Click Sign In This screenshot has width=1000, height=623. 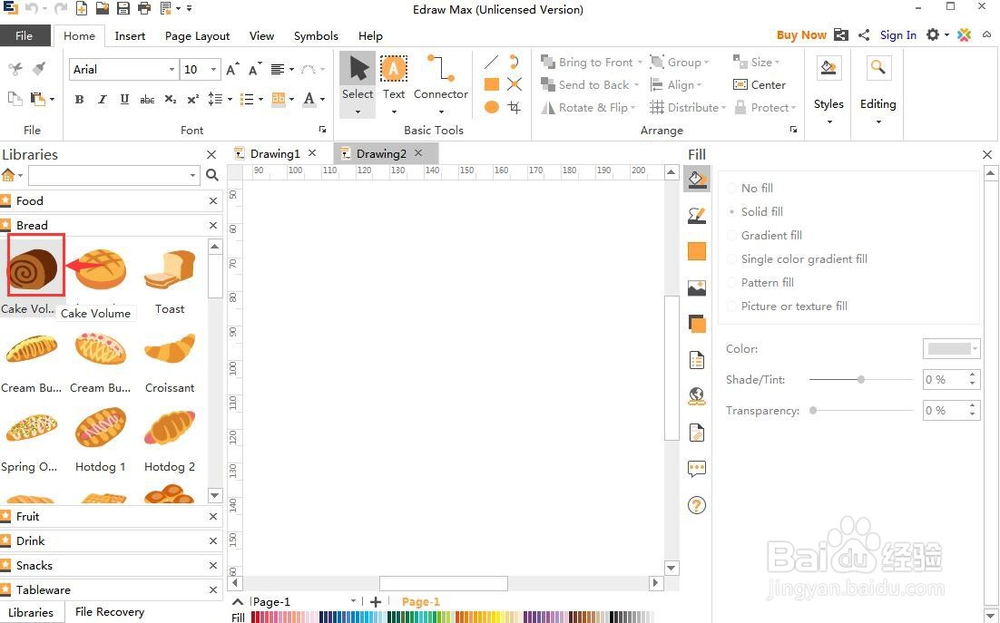pyautogui.click(x=898, y=35)
